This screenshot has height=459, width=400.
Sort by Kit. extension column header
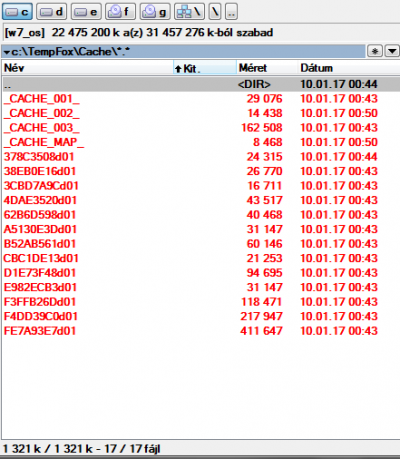(205, 68)
